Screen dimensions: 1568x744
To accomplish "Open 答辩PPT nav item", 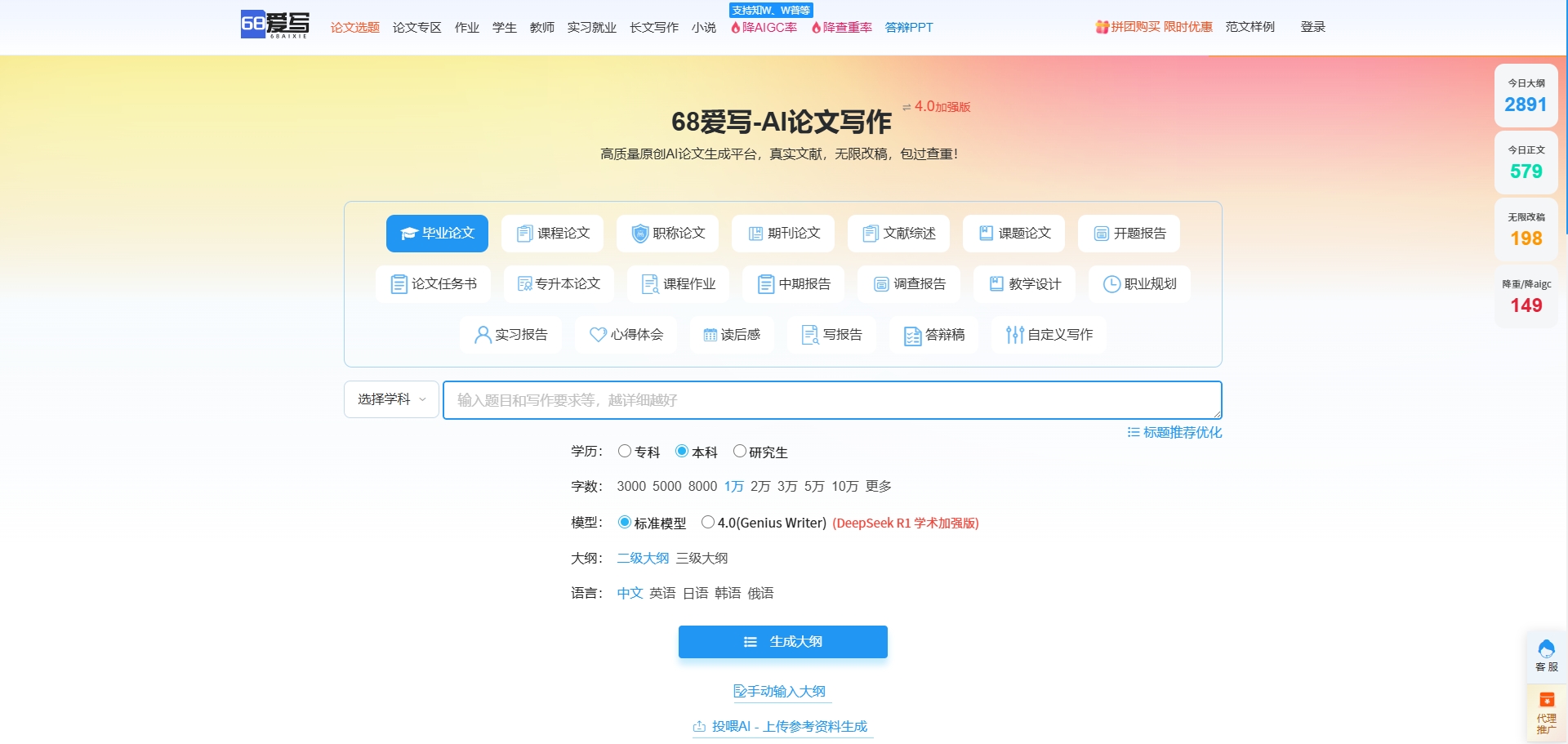I will [908, 28].
